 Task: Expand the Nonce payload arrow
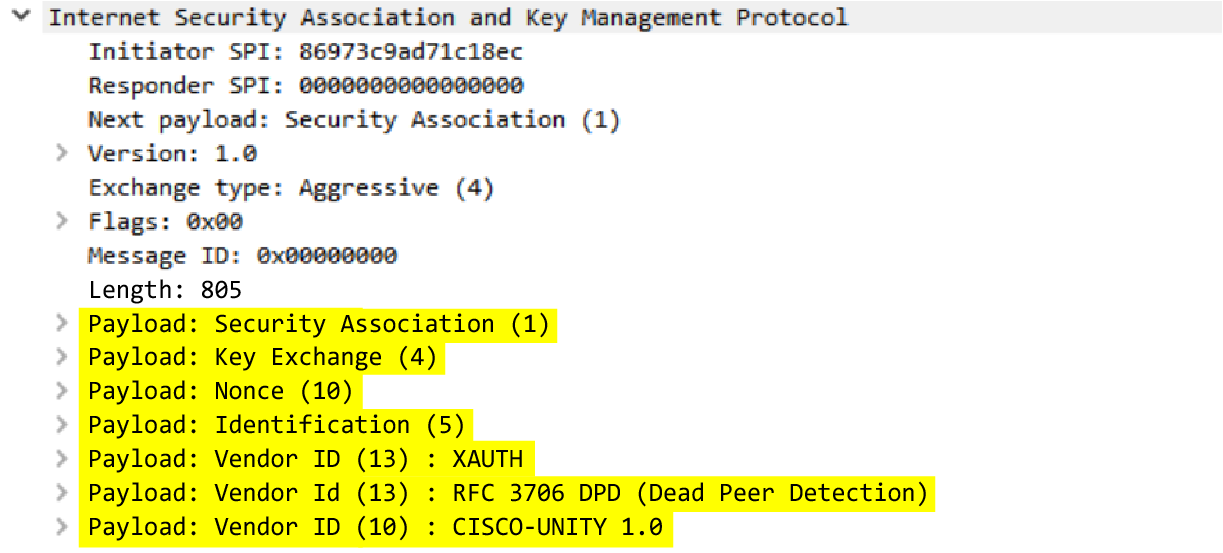(x=62, y=391)
